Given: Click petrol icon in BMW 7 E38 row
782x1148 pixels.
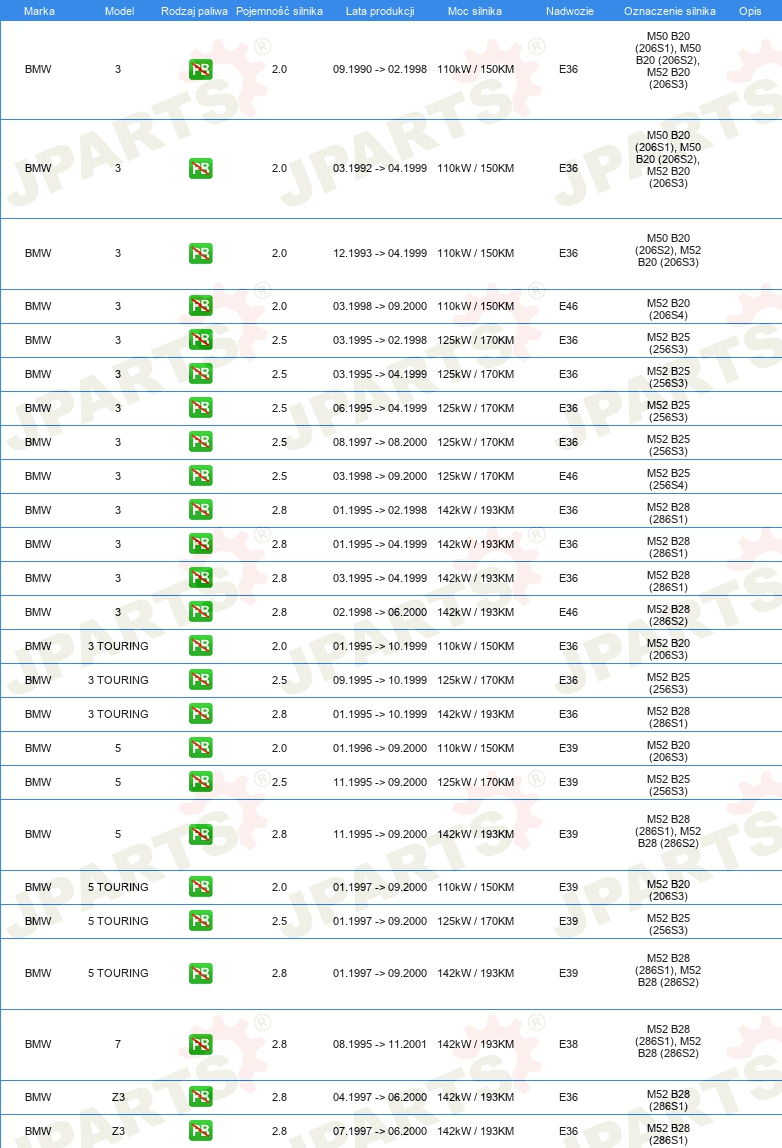Looking at the screenshot, I should coord(201,1045).
